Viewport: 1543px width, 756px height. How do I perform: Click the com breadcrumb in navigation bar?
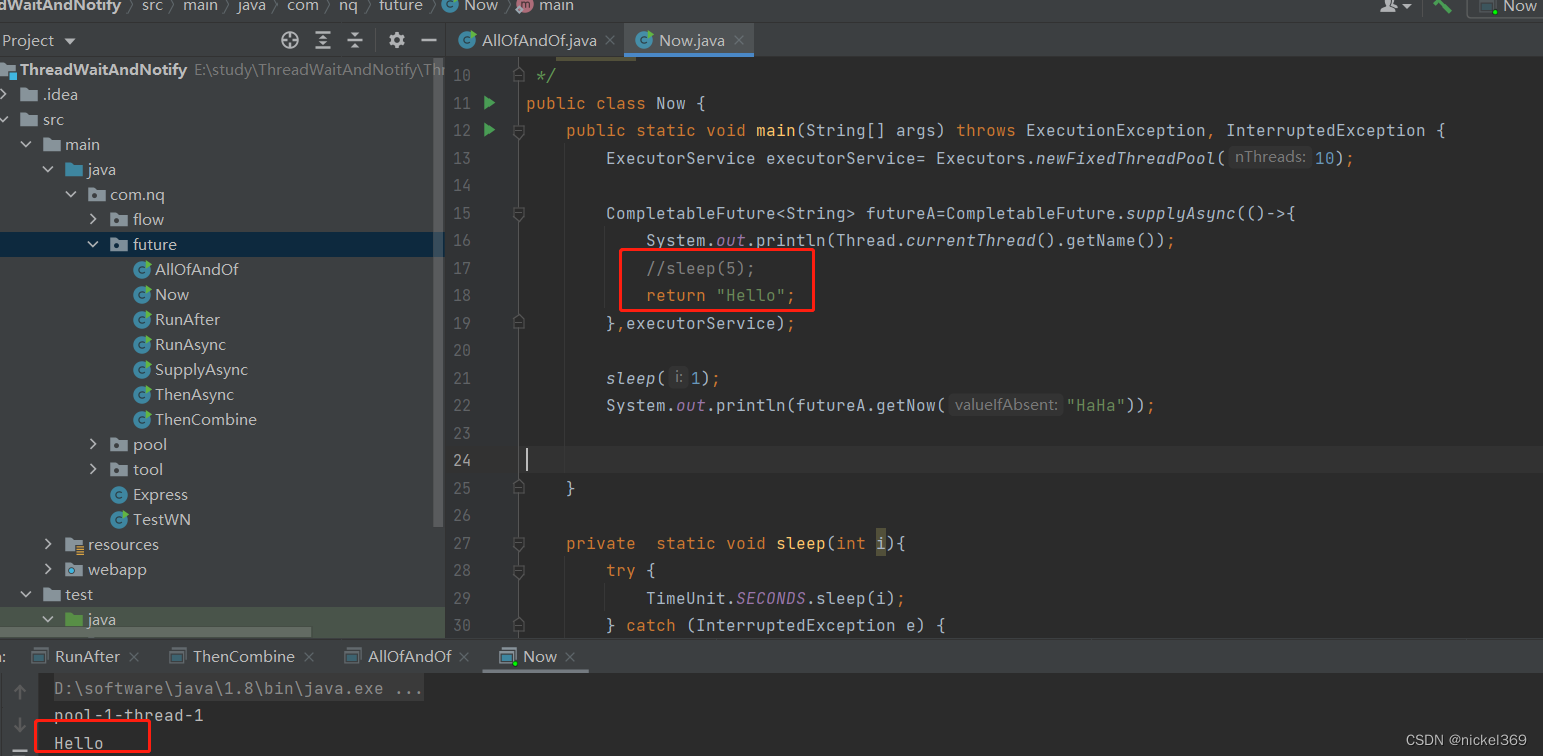[x=302, y=6]
